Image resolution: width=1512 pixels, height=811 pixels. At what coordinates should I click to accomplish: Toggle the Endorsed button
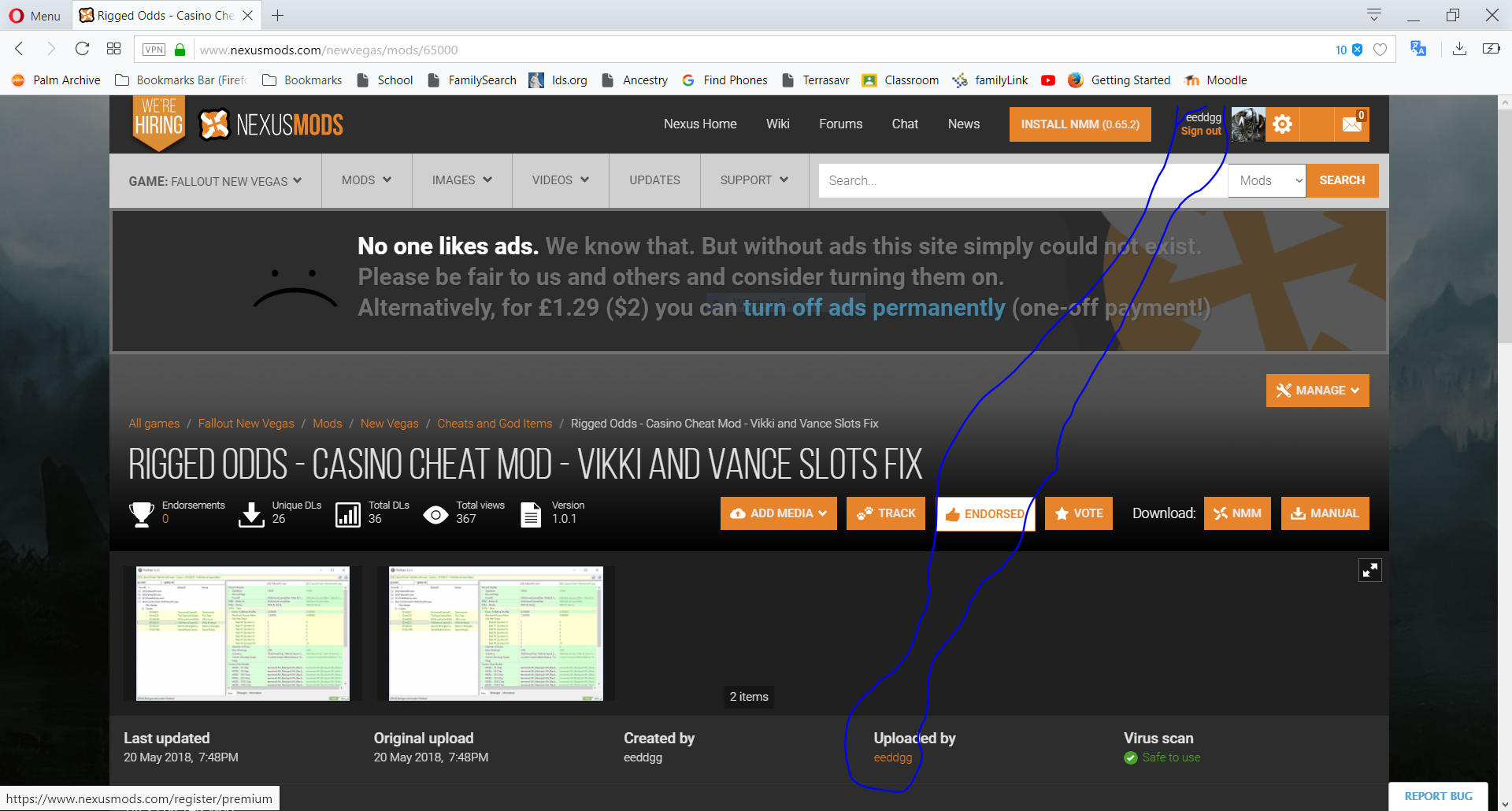coord(985,513)
